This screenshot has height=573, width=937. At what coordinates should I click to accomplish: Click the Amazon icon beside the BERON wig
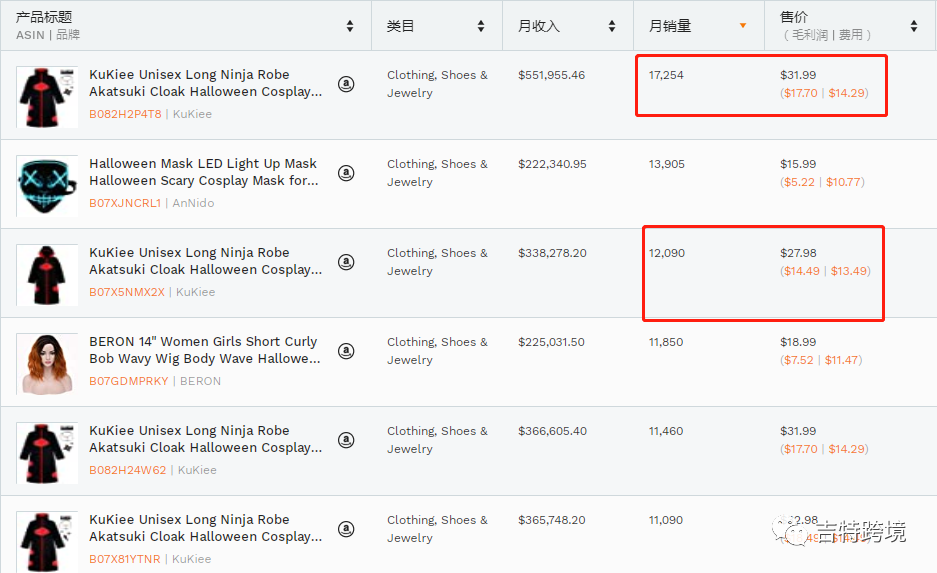coord(346,351)
